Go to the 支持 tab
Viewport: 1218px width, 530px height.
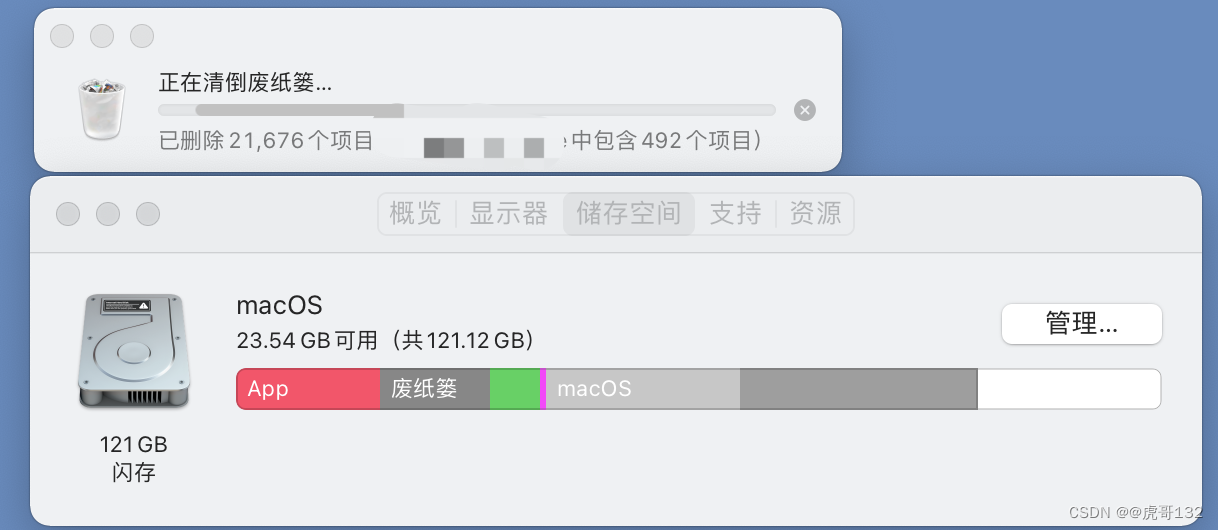pos(735,213)
